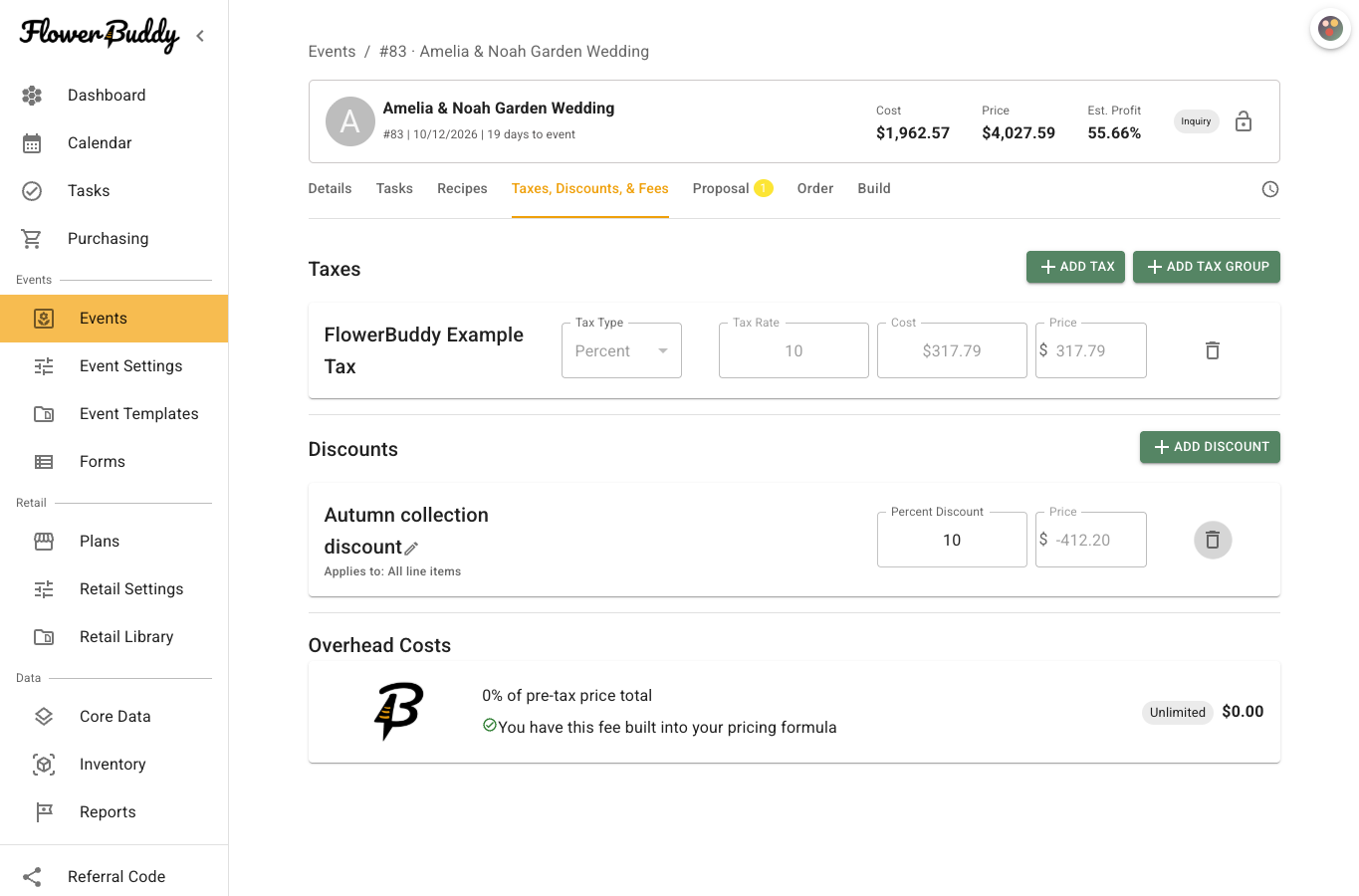
Task: Open Forms in the sidebar
Action: 113,462
